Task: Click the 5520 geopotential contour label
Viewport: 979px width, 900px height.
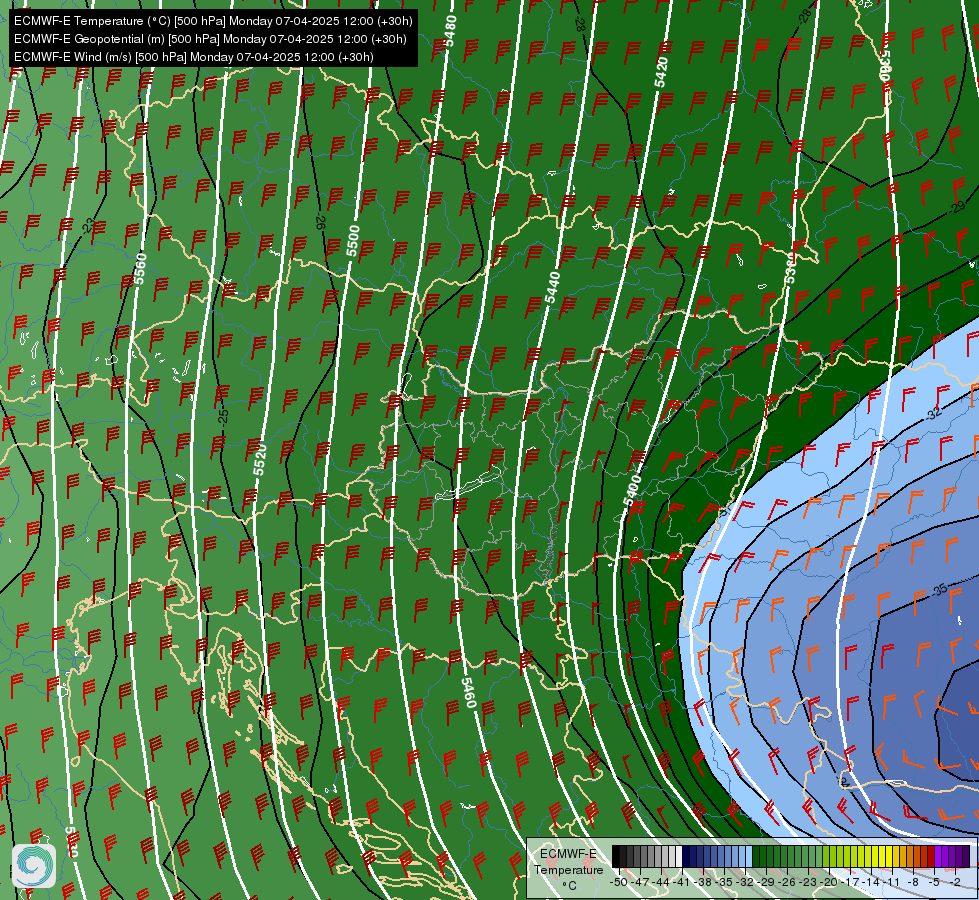Action: (x=260, y=459)
